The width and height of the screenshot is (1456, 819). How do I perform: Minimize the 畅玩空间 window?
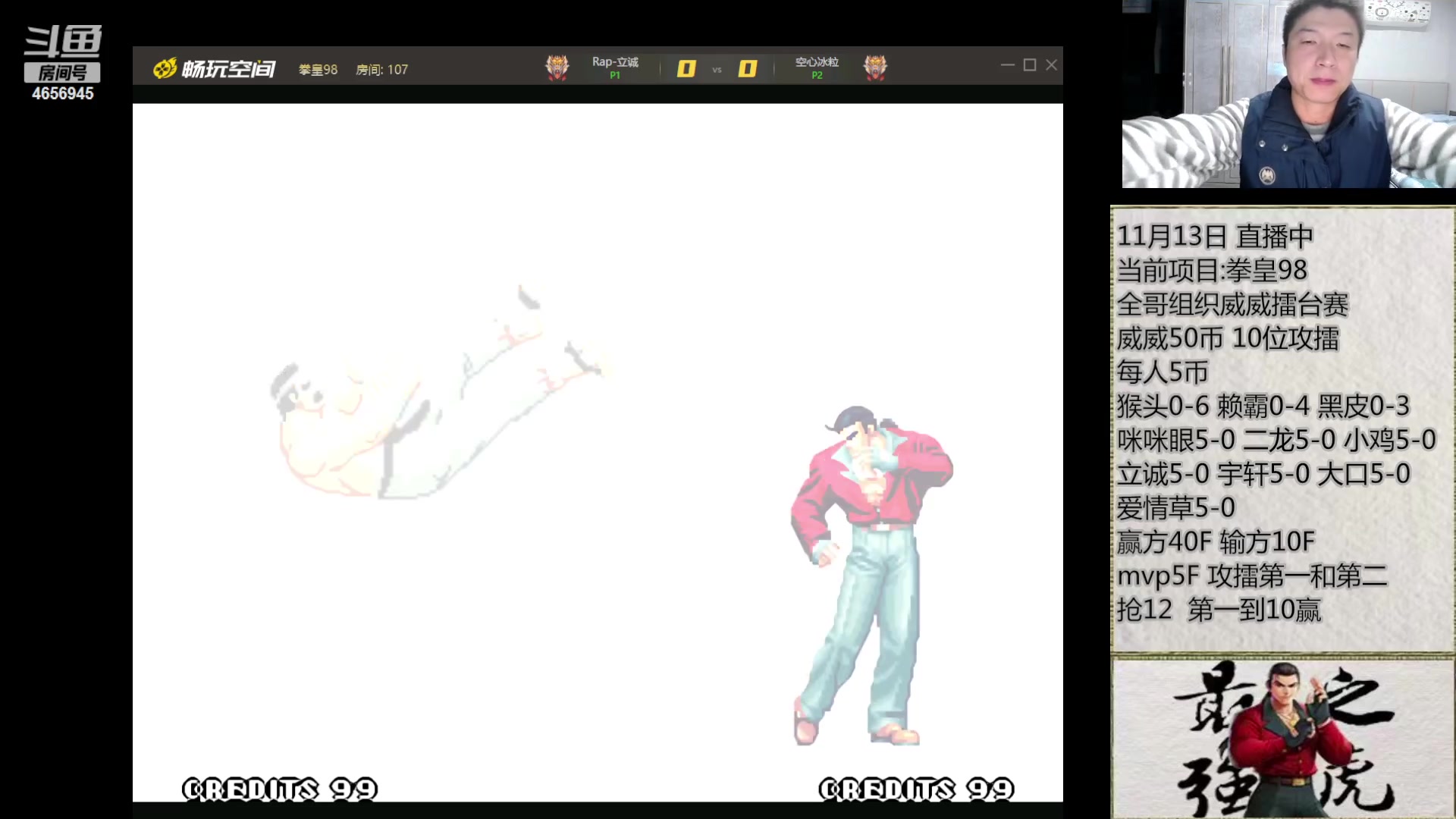1007,65
